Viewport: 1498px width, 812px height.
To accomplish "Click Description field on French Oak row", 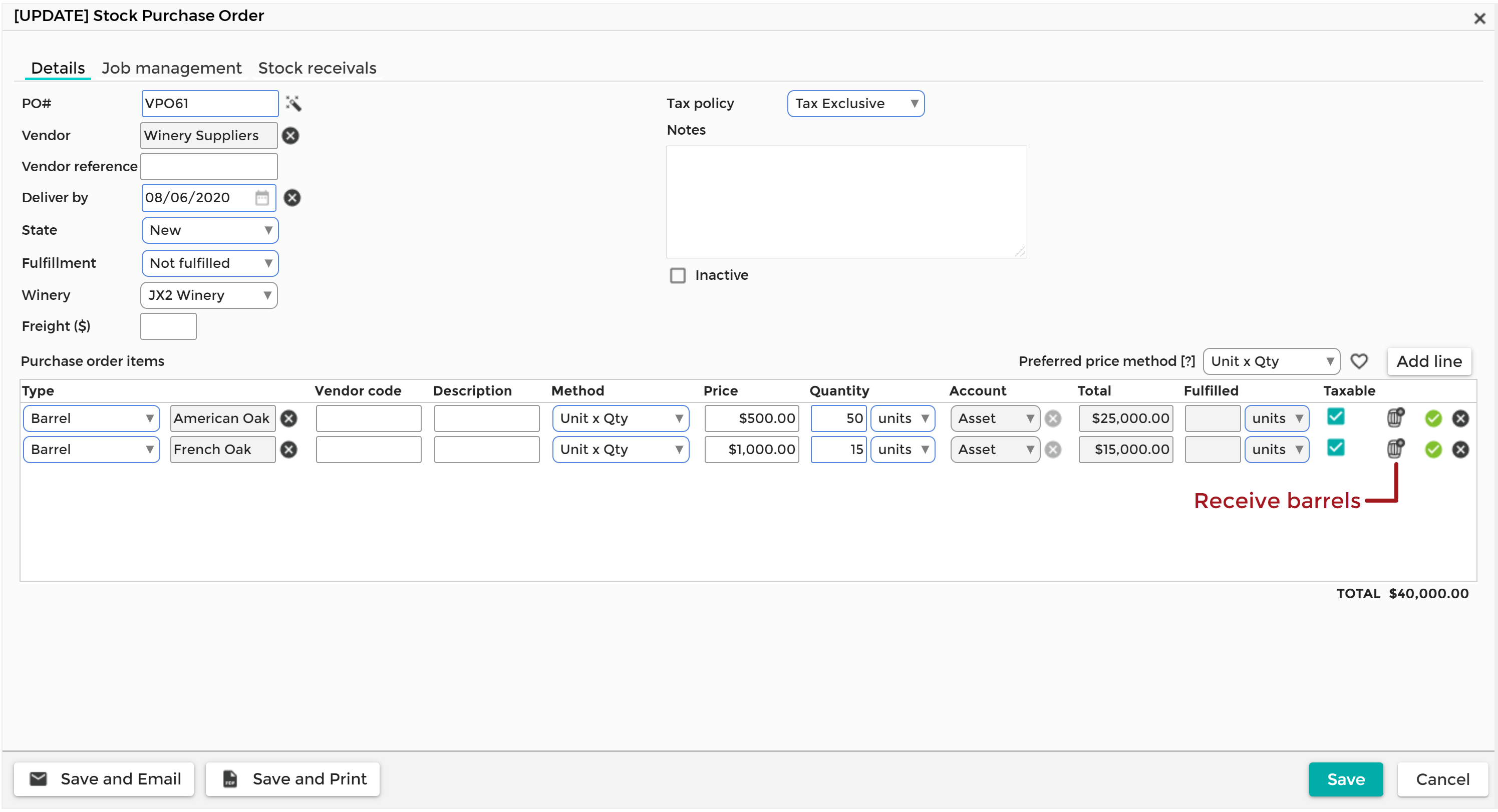I will coord(486,449).
